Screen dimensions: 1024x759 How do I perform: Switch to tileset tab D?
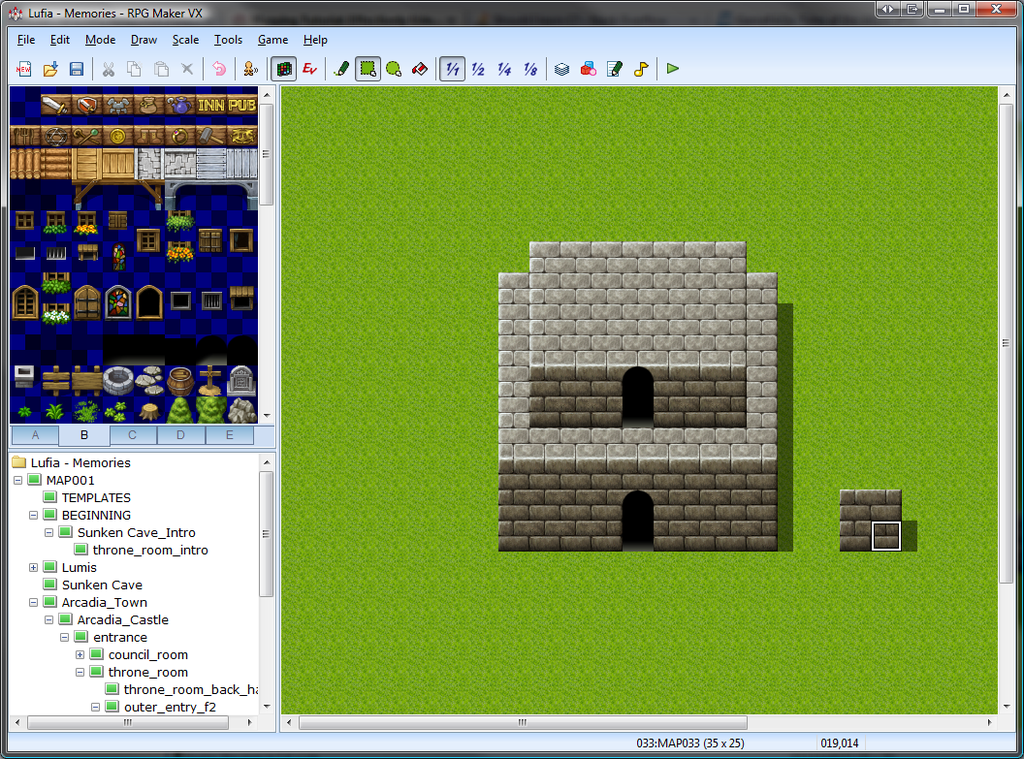[x=181, y=435]
